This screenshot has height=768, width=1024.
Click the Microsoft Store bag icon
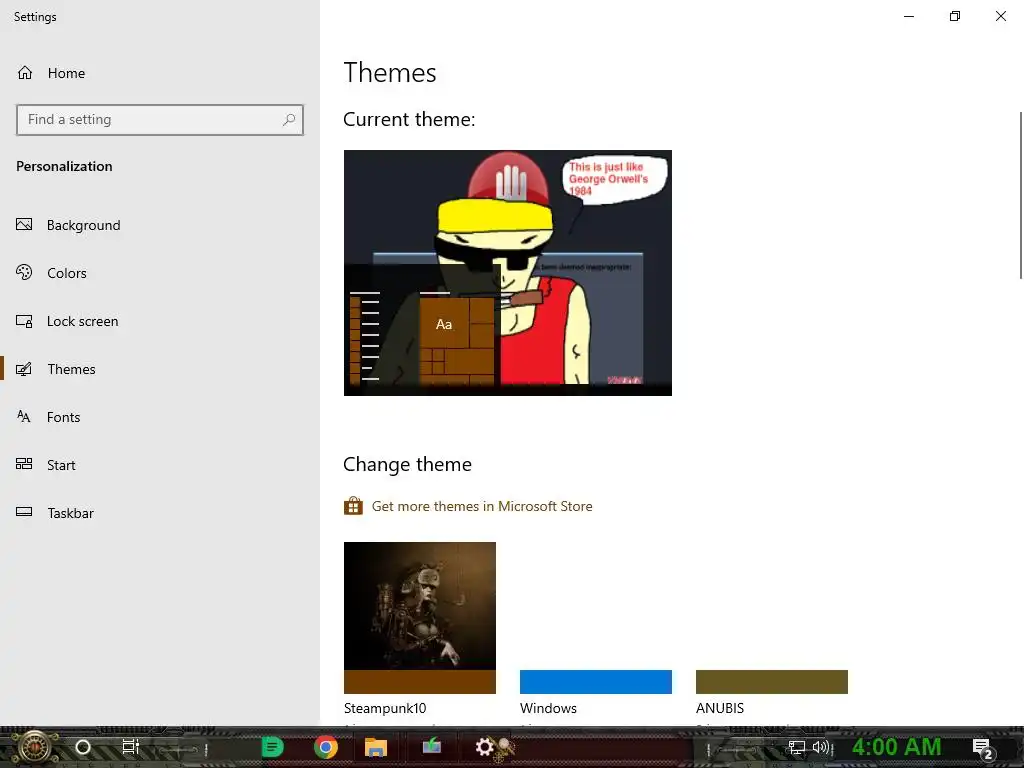[x=353, y=506]
